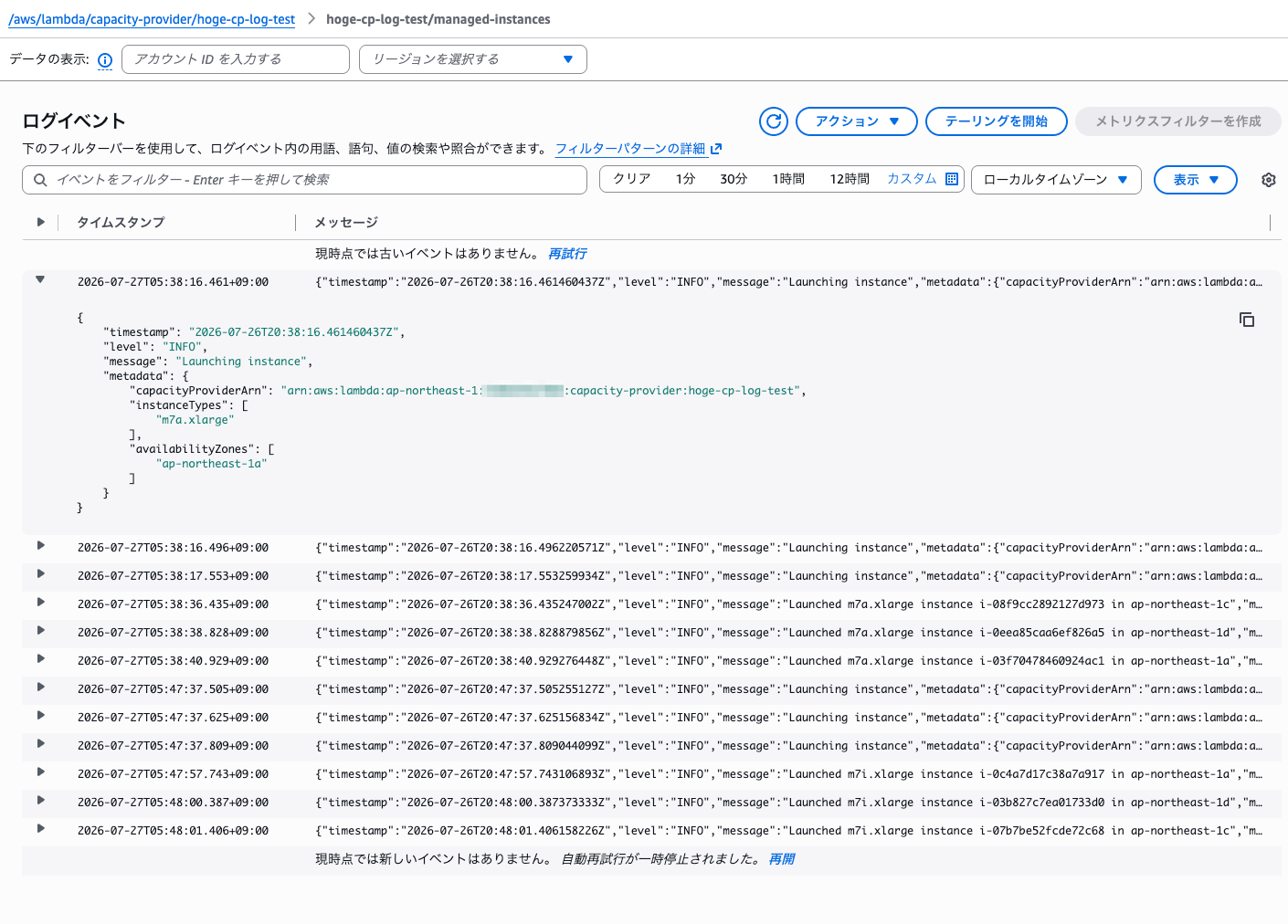Click the refresh log events icon
This screenshot has width=1288, height=924.
773,121
